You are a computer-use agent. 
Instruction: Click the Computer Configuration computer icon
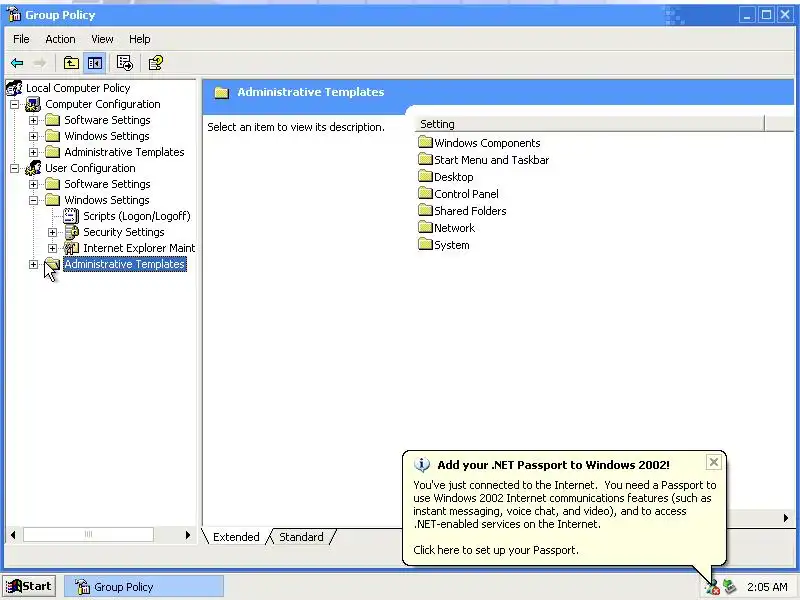pos(33,104)
